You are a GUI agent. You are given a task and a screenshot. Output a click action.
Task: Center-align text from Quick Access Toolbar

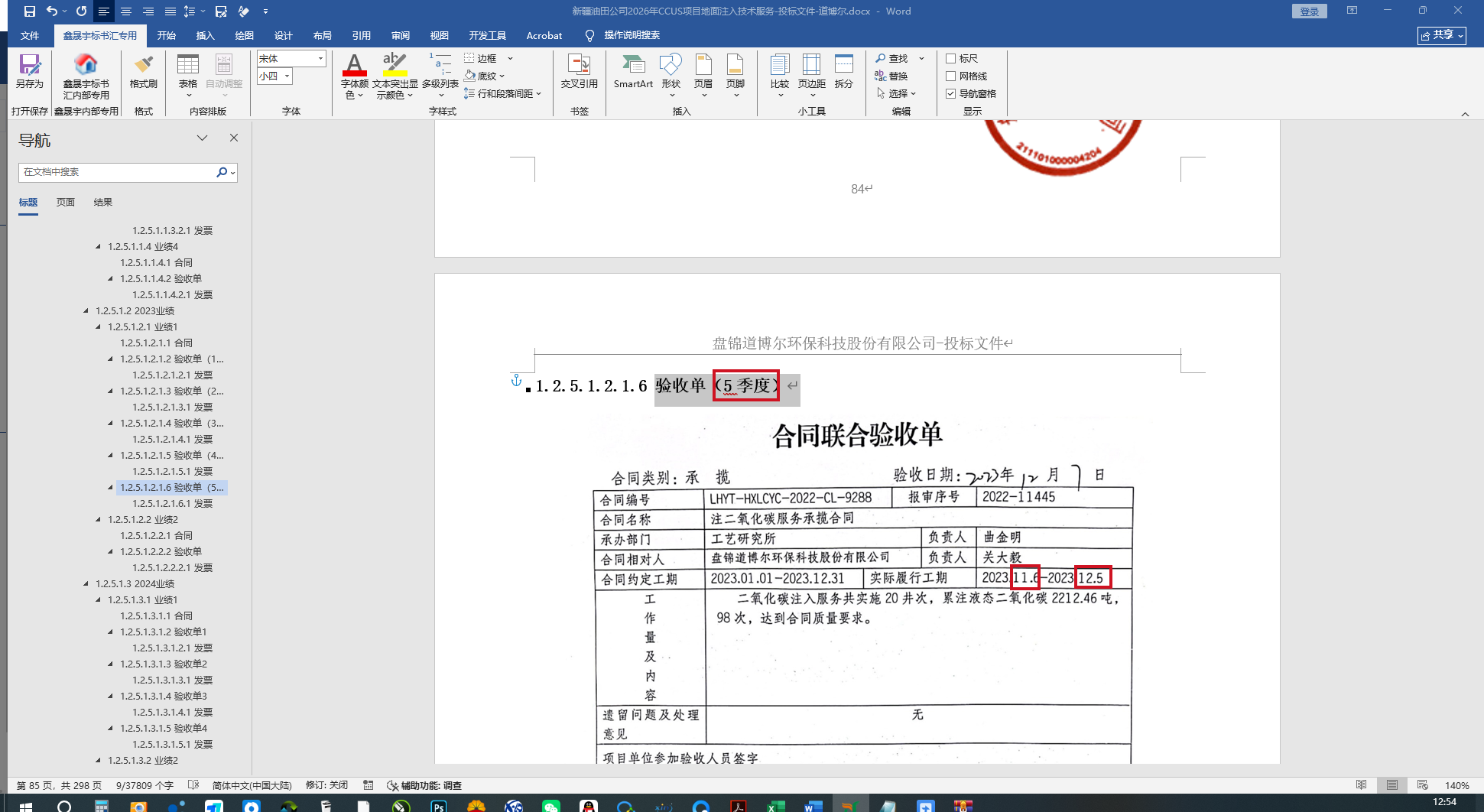(x=126, y=11)
